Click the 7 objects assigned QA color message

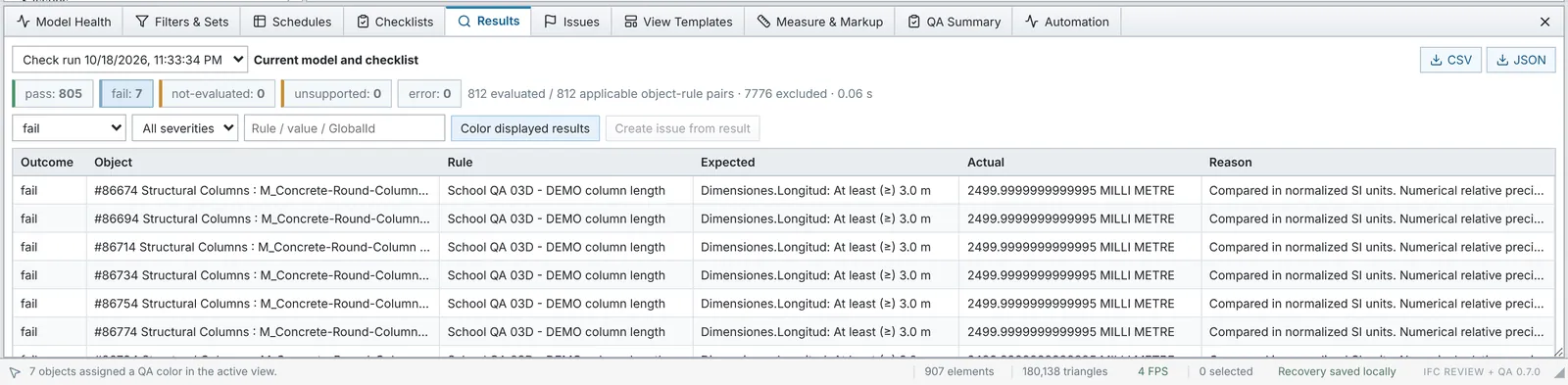coord(153,372)
